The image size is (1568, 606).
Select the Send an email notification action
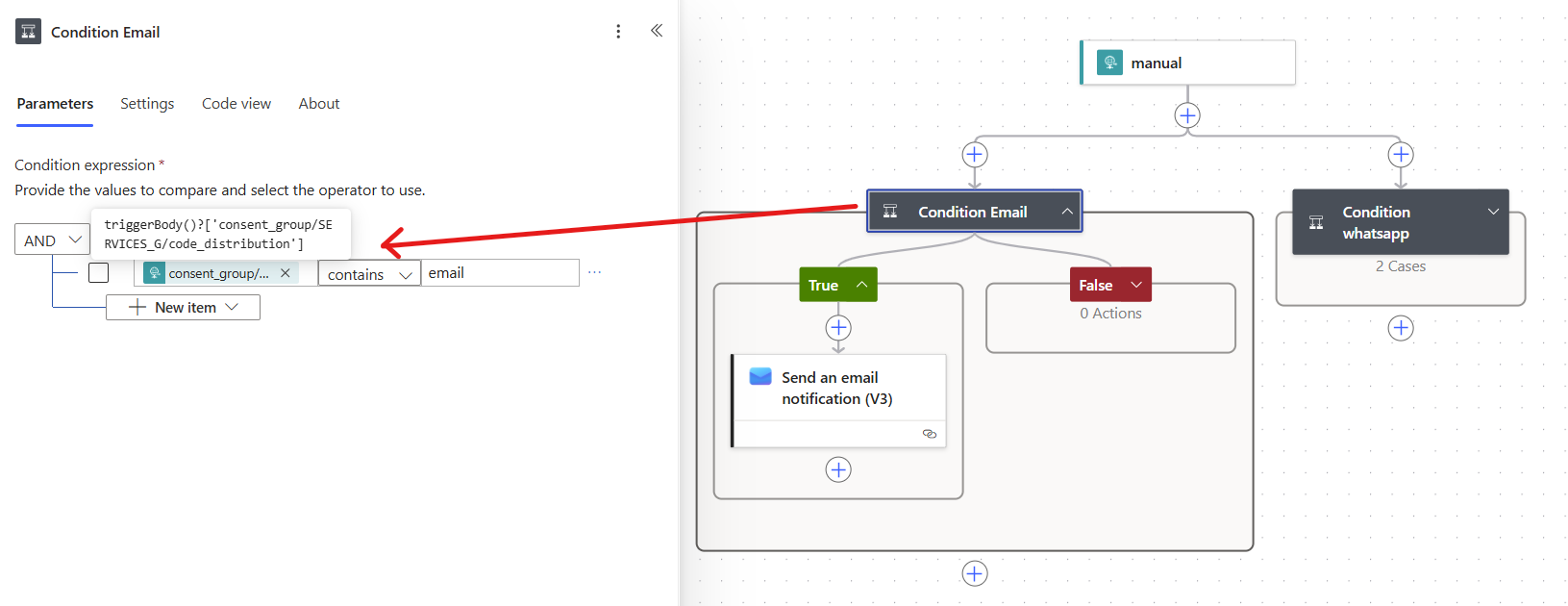tap(838, 389)
